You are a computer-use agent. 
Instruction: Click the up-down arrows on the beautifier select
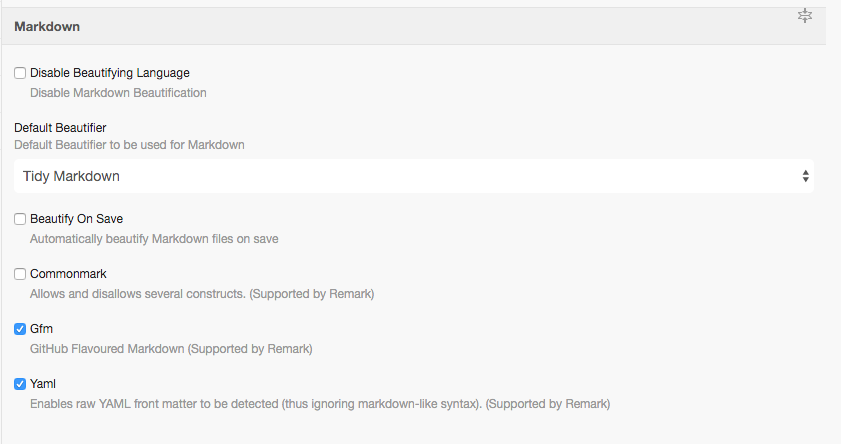point(806,176)
